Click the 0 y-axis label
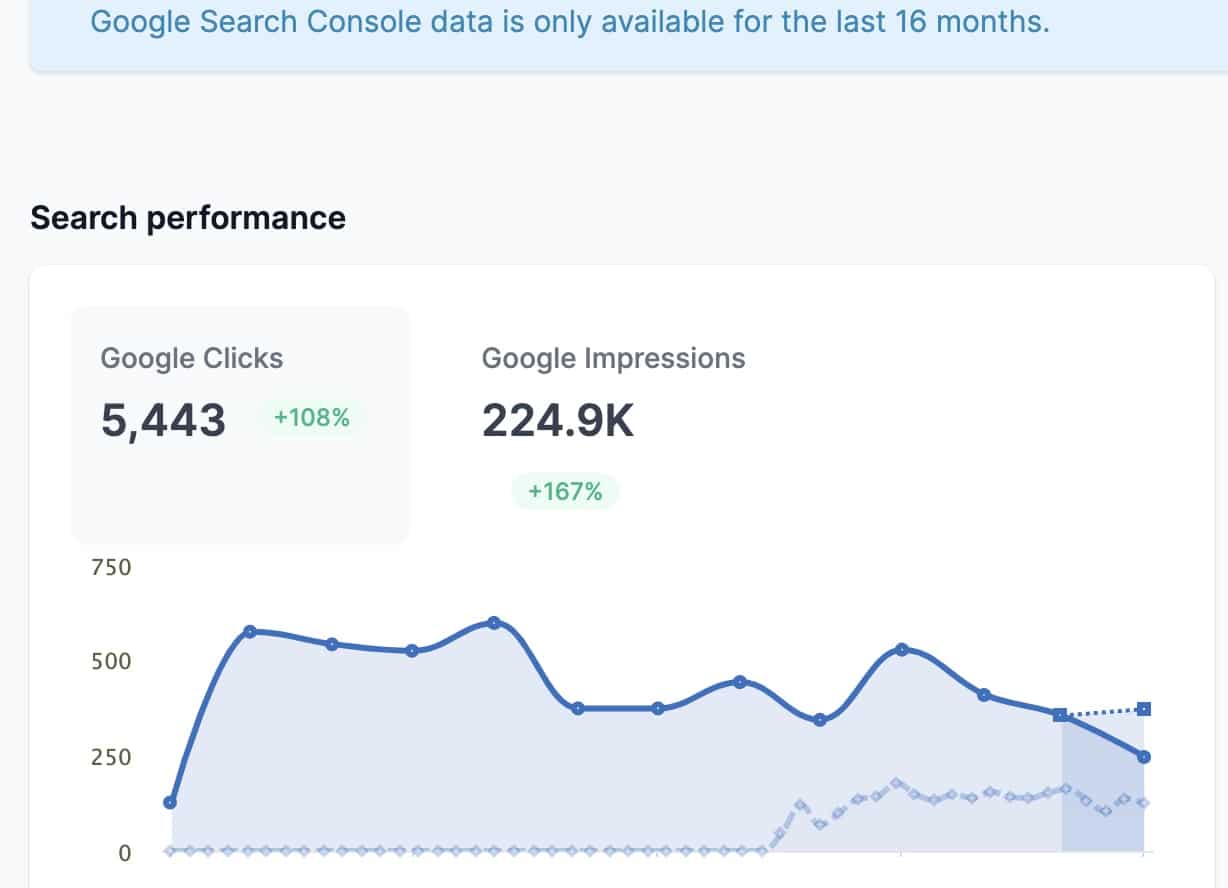This screenshot has width=1228, height=888. 125,853
